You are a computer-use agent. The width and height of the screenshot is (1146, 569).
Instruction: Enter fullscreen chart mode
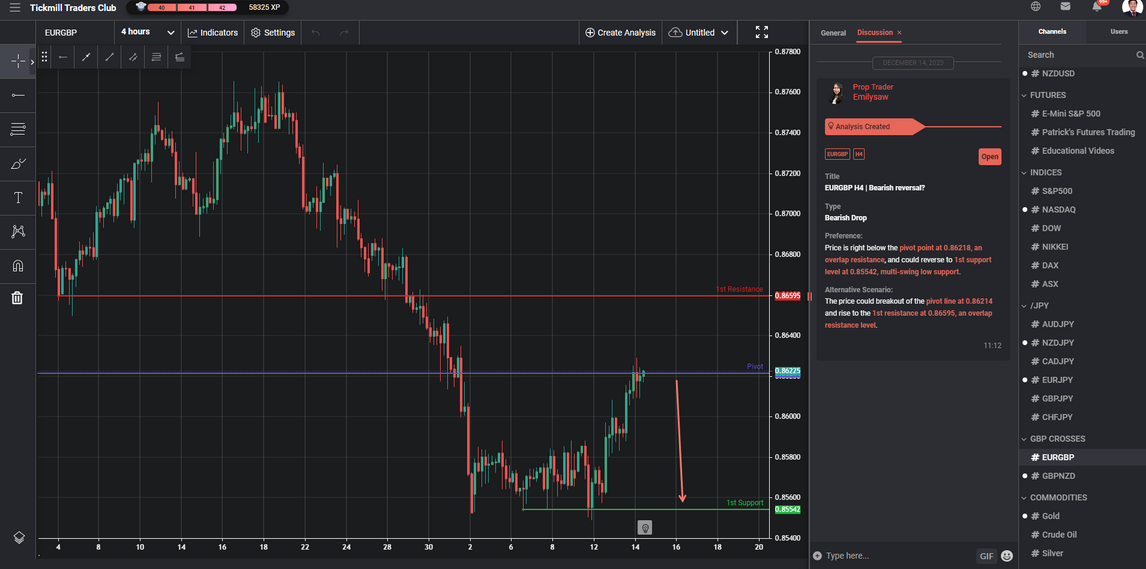[762, 32]
